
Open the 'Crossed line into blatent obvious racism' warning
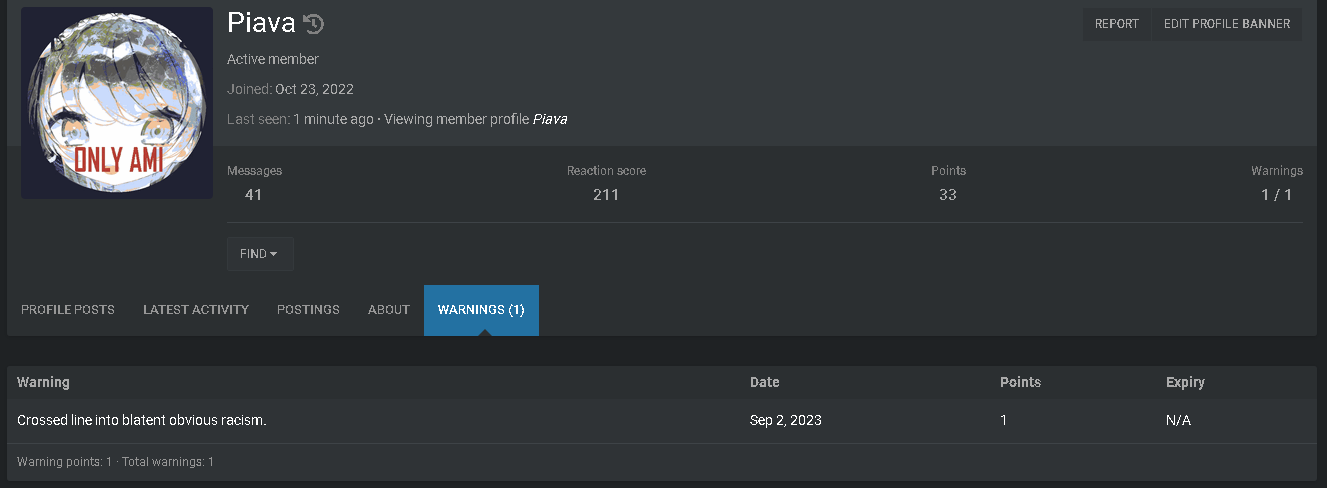coord(142,420)
